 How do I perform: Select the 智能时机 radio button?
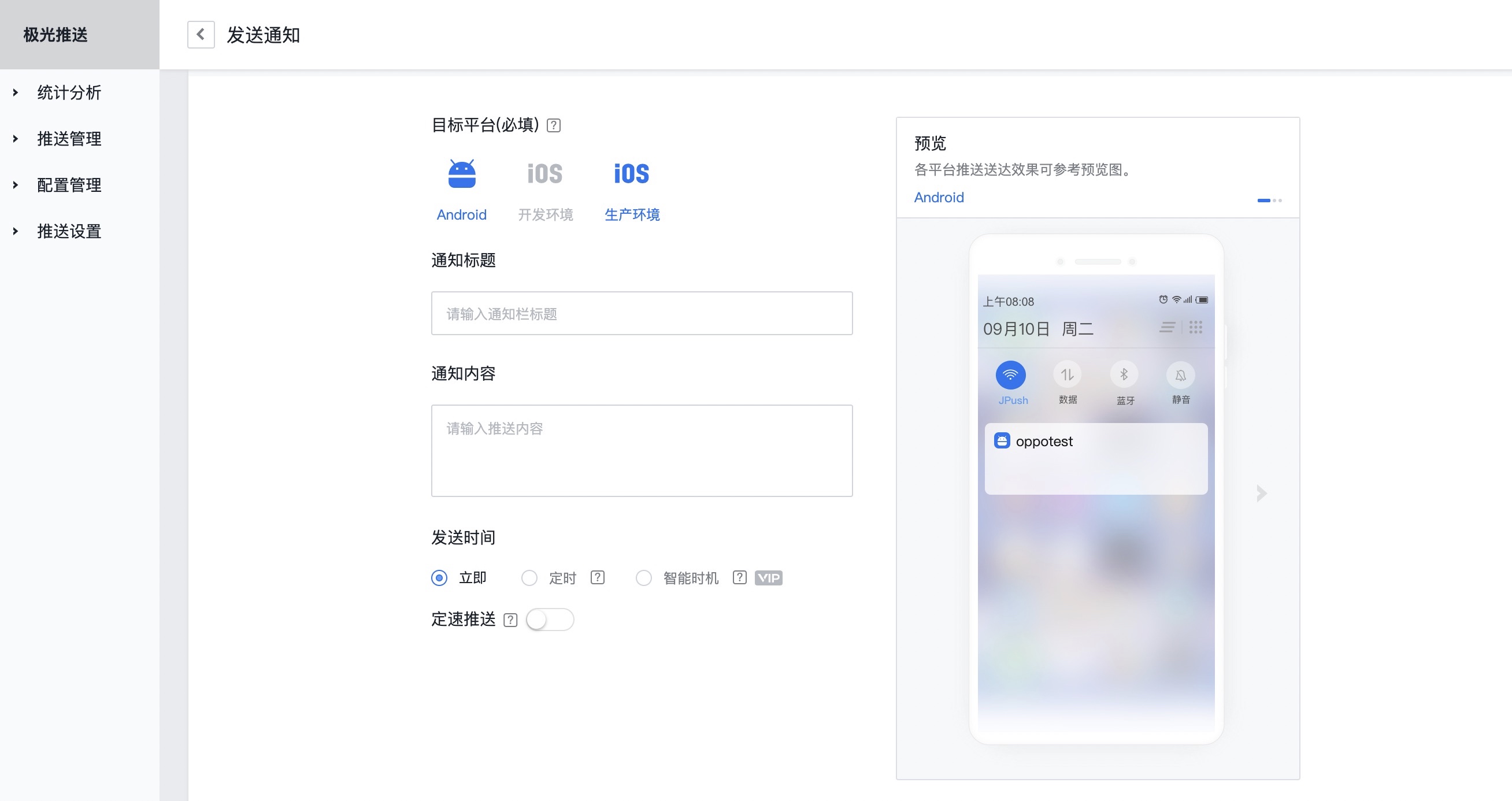[644, 578]
